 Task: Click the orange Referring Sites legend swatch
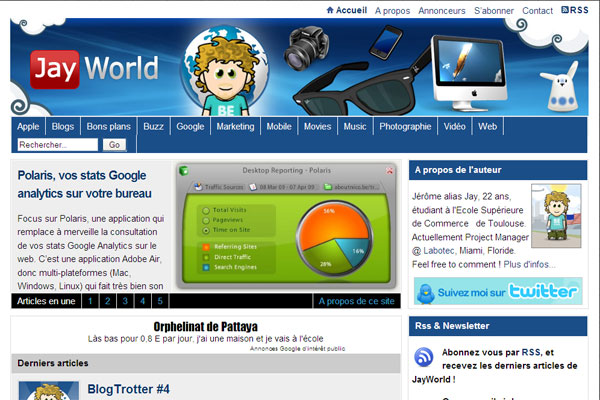(206, 247)
